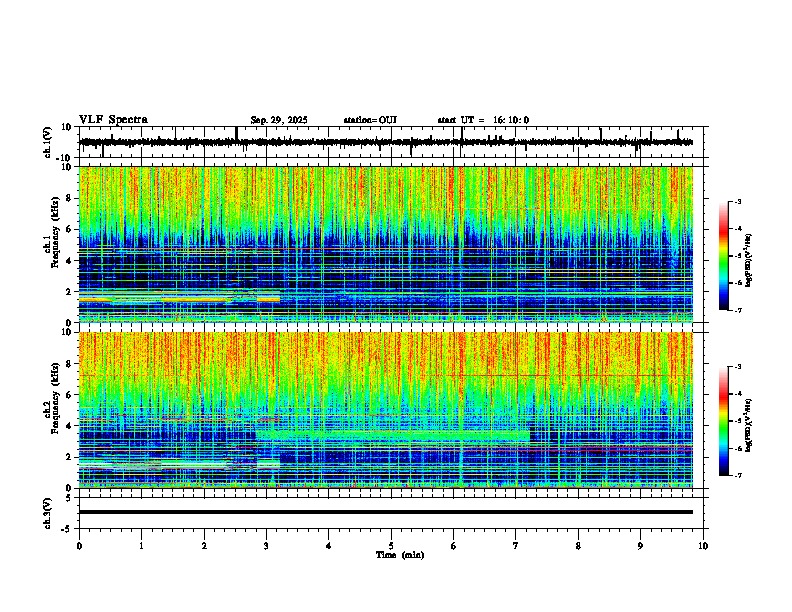
Task: Click "-3" on the ch.1 color bar
Action: pos(737,202)
